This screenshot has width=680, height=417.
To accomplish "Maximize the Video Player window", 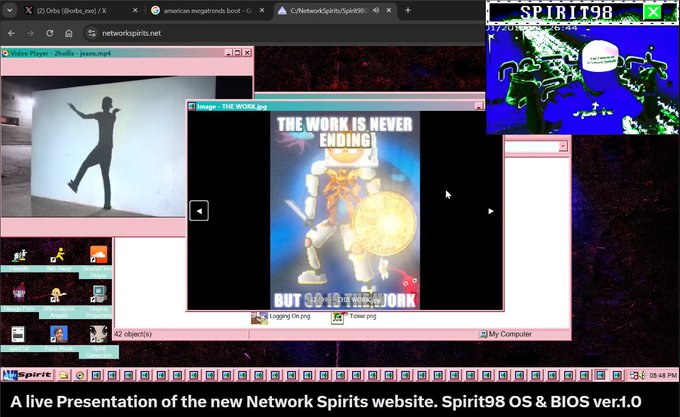I will click(238, 53).
